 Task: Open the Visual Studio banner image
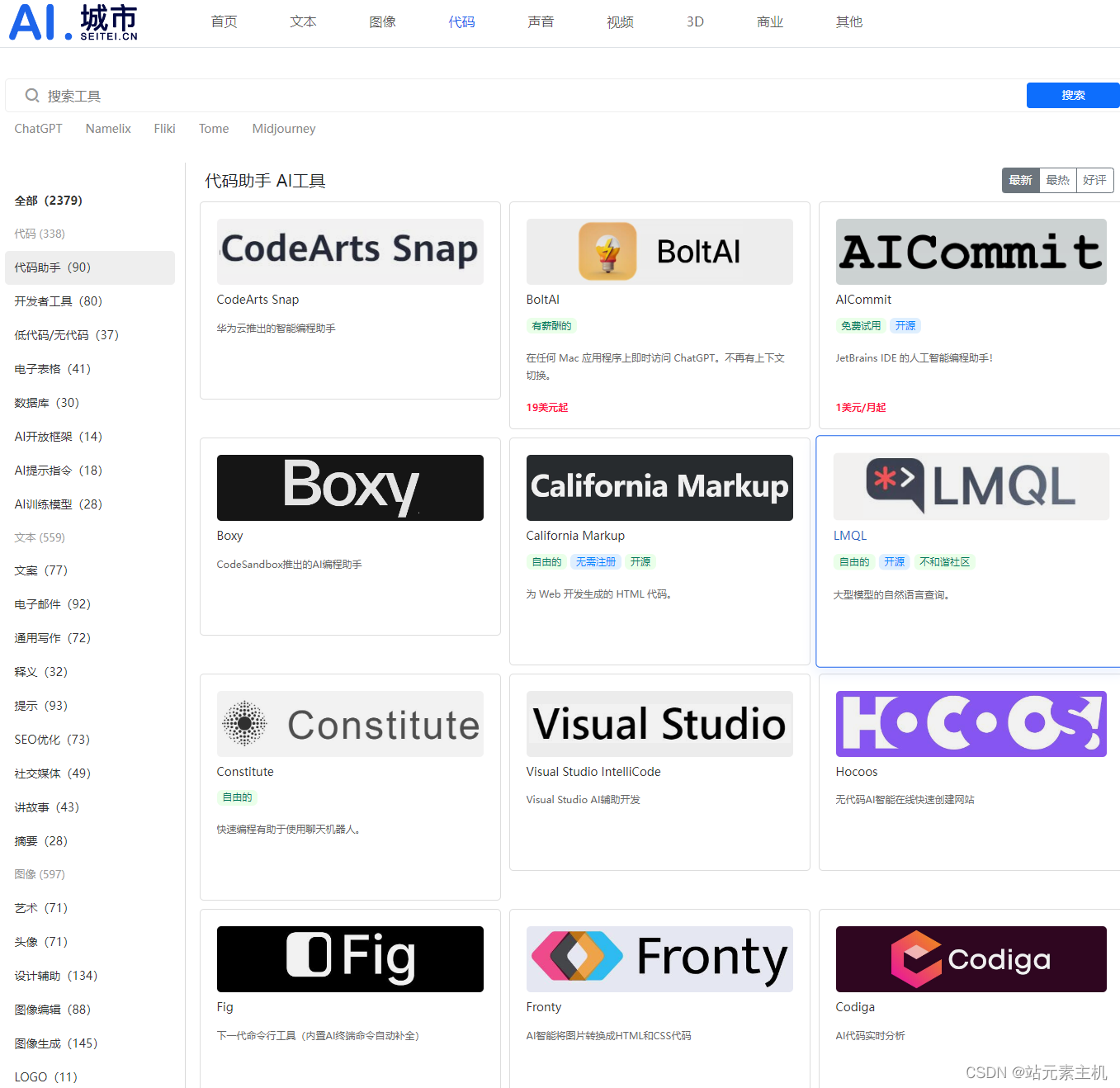(659, 724)
